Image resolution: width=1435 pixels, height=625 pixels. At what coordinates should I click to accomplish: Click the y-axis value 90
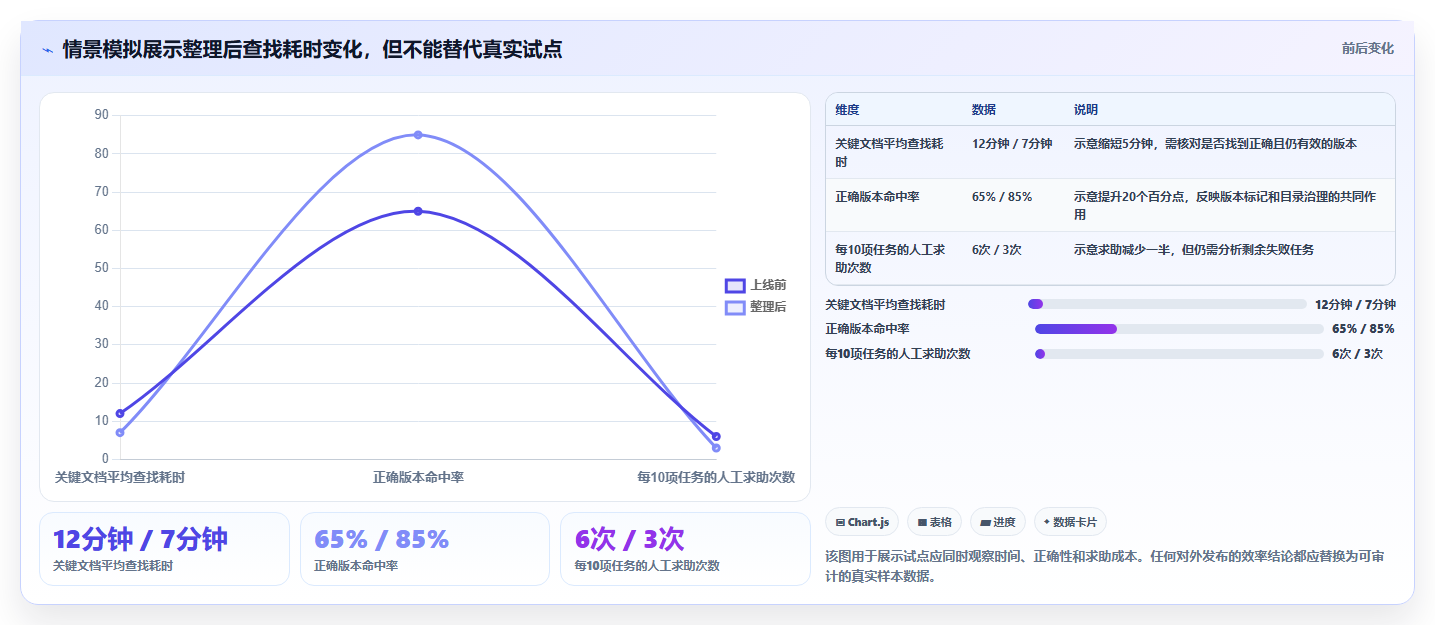[101, 115]
